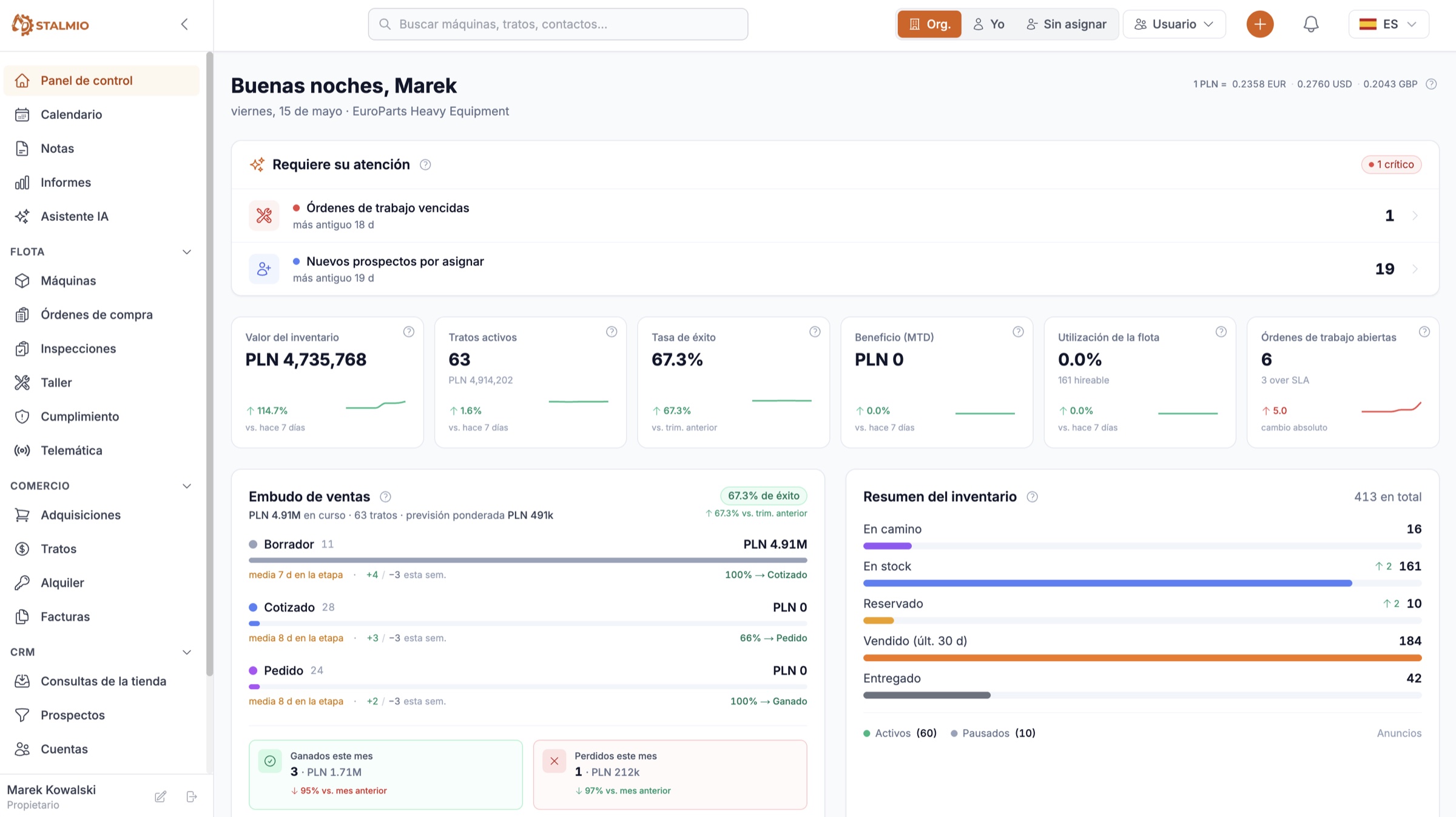Show help for Valor del inventario card
Image resolution: width=1456 pixels, height=817 pixels.
[x=409, y=332]
